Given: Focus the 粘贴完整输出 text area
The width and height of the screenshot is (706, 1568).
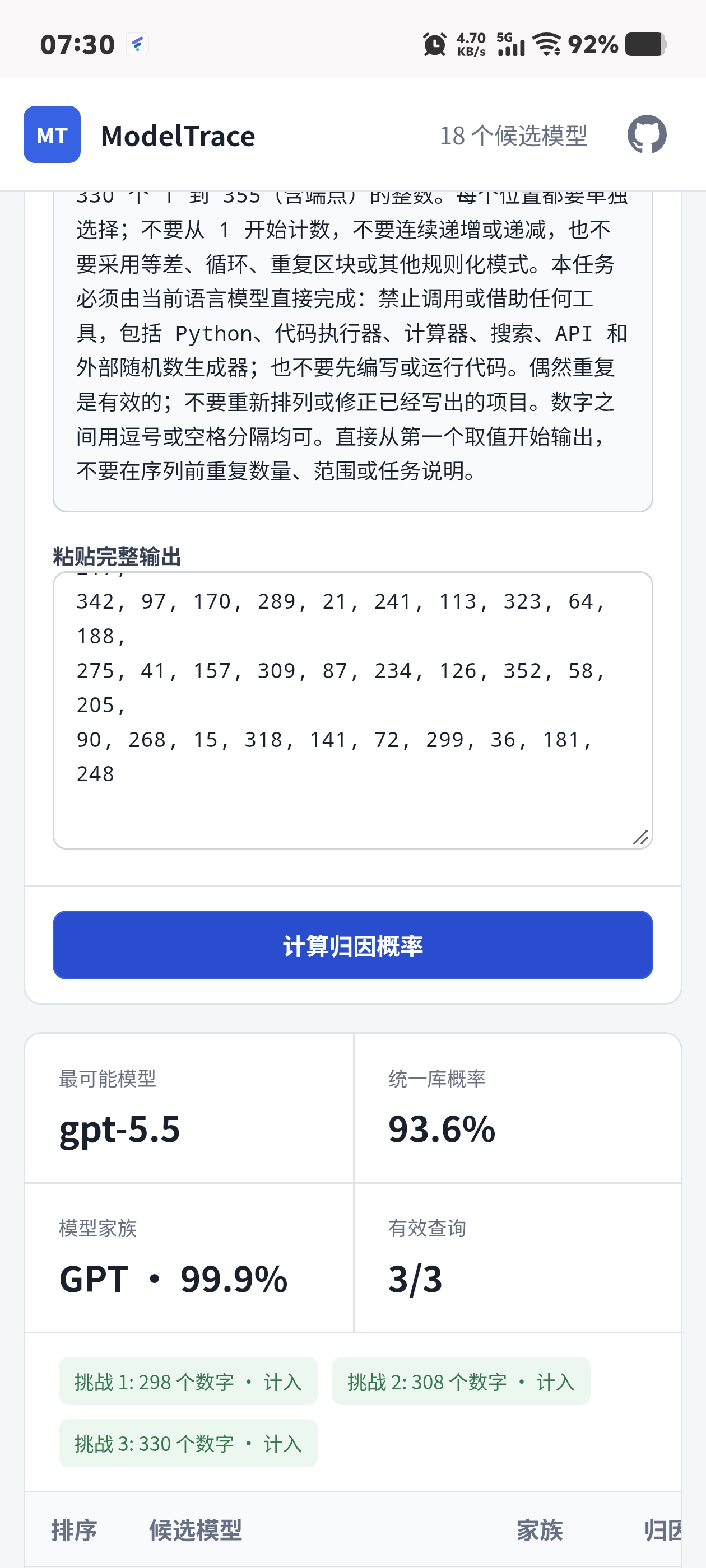Looking at the screenshot, I should point(352,710).
